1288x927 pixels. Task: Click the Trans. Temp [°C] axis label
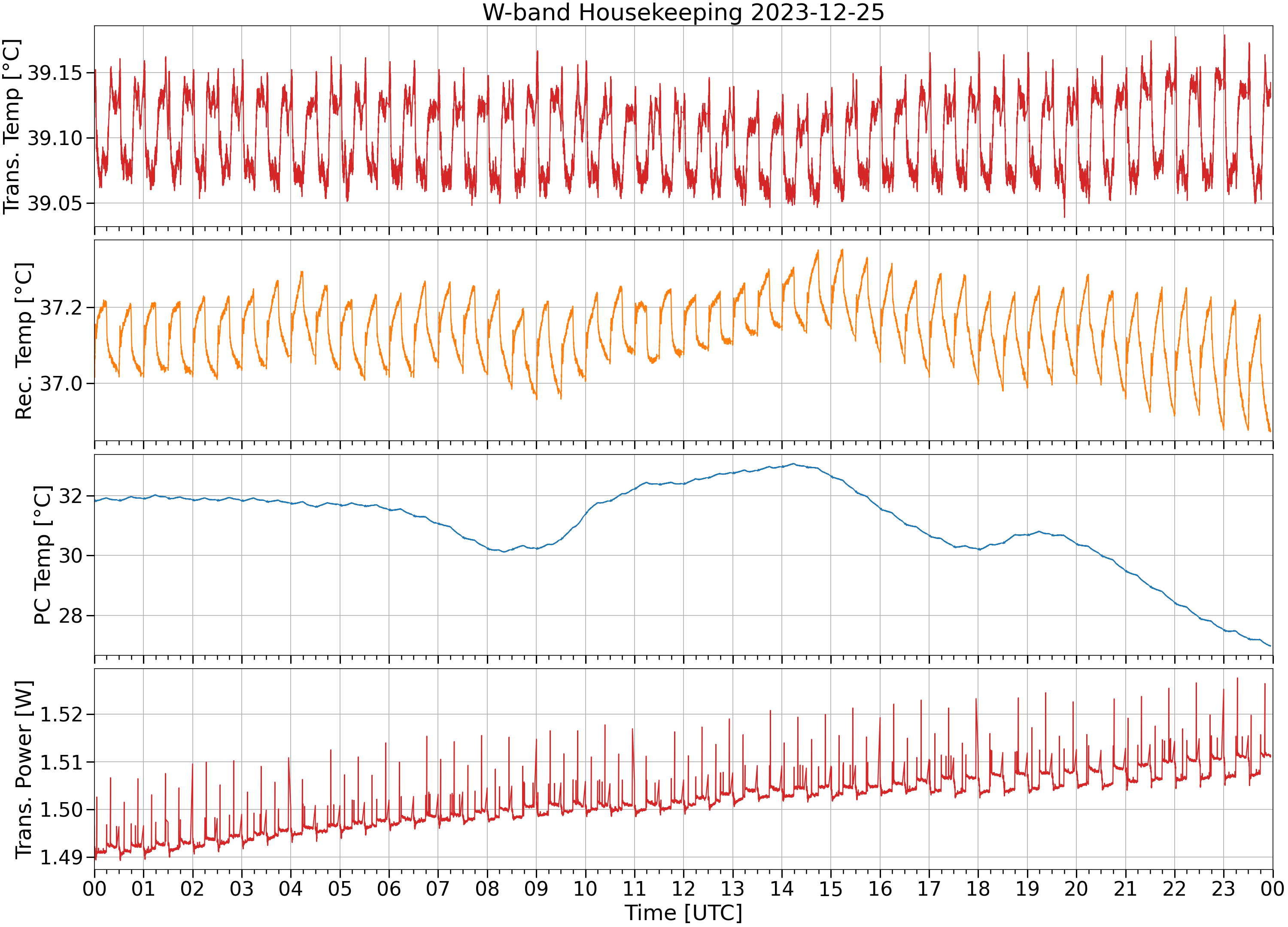point(12,126)
